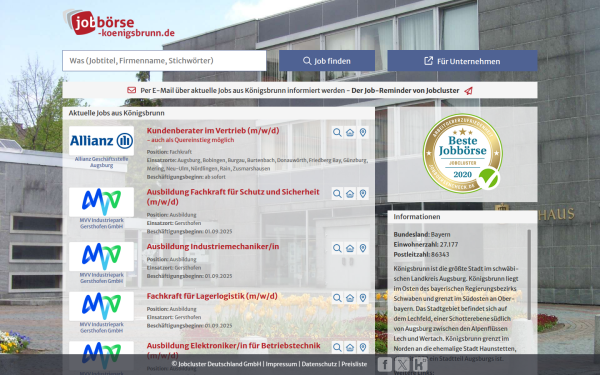The height and width of the screenshot is (375, 600).
Task: Open Ausbildung Fachkraft für Schutz und Sicherheit
Action: [x=233, y=197]
